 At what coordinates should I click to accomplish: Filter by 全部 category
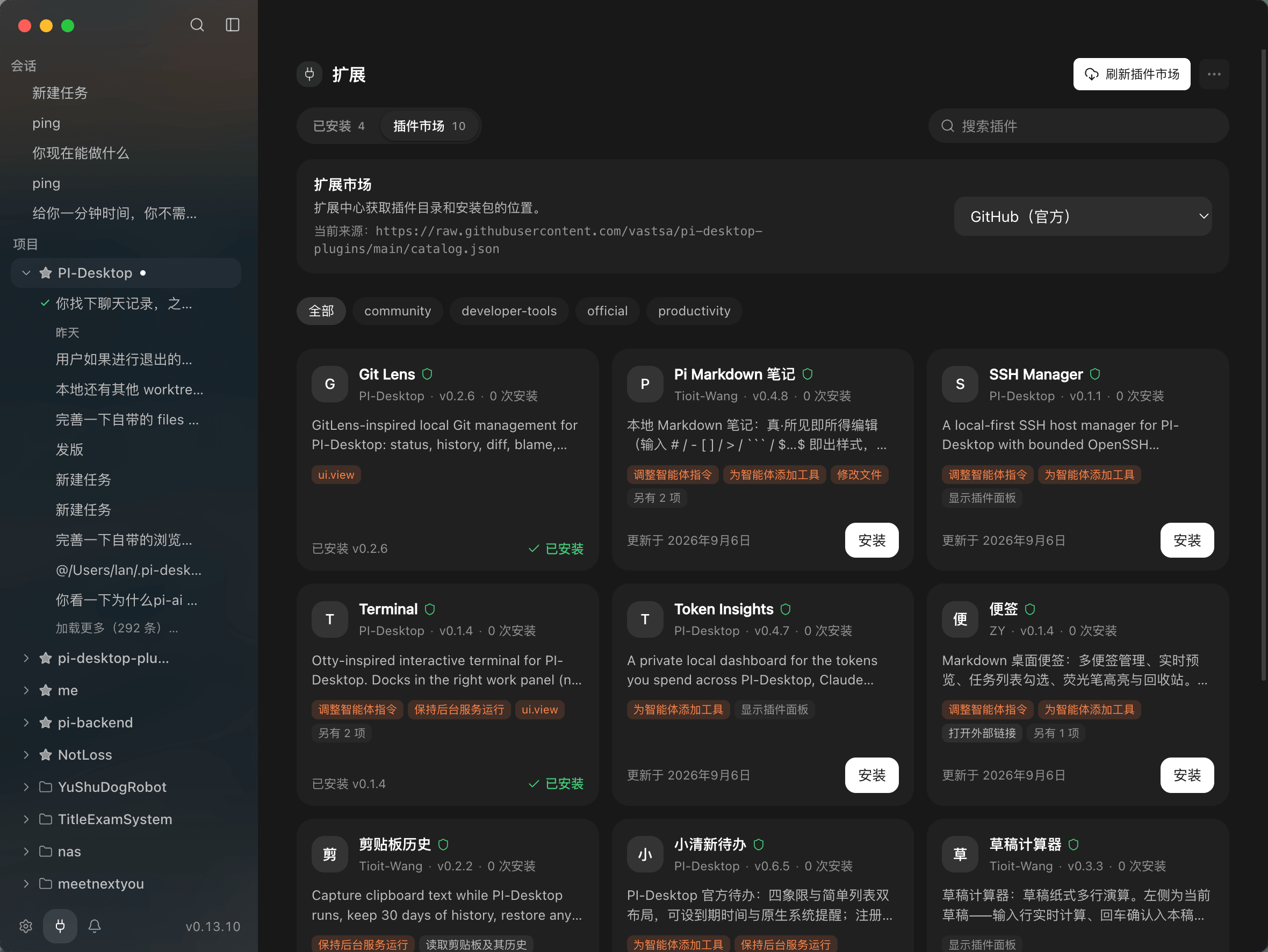pos(321,311)
